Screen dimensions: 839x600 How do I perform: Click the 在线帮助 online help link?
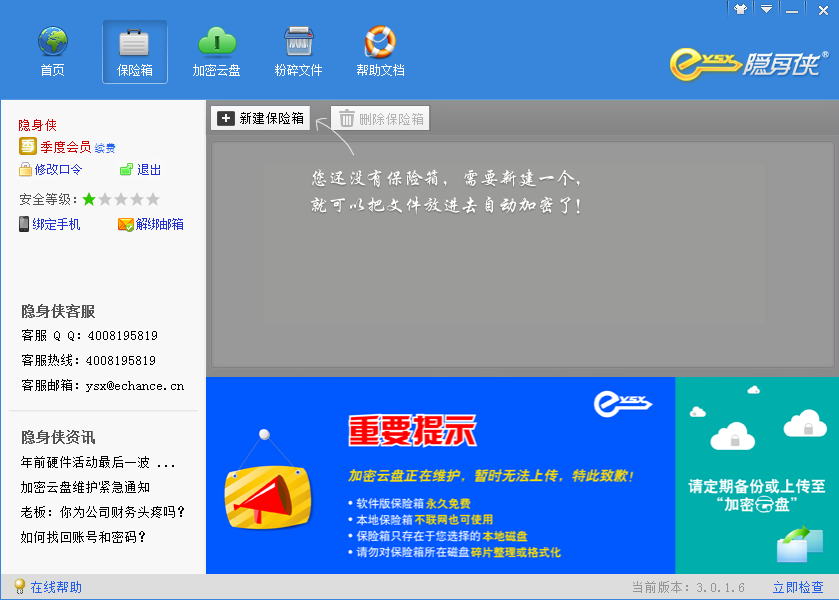pyautogui.click(x=56, y=587)
